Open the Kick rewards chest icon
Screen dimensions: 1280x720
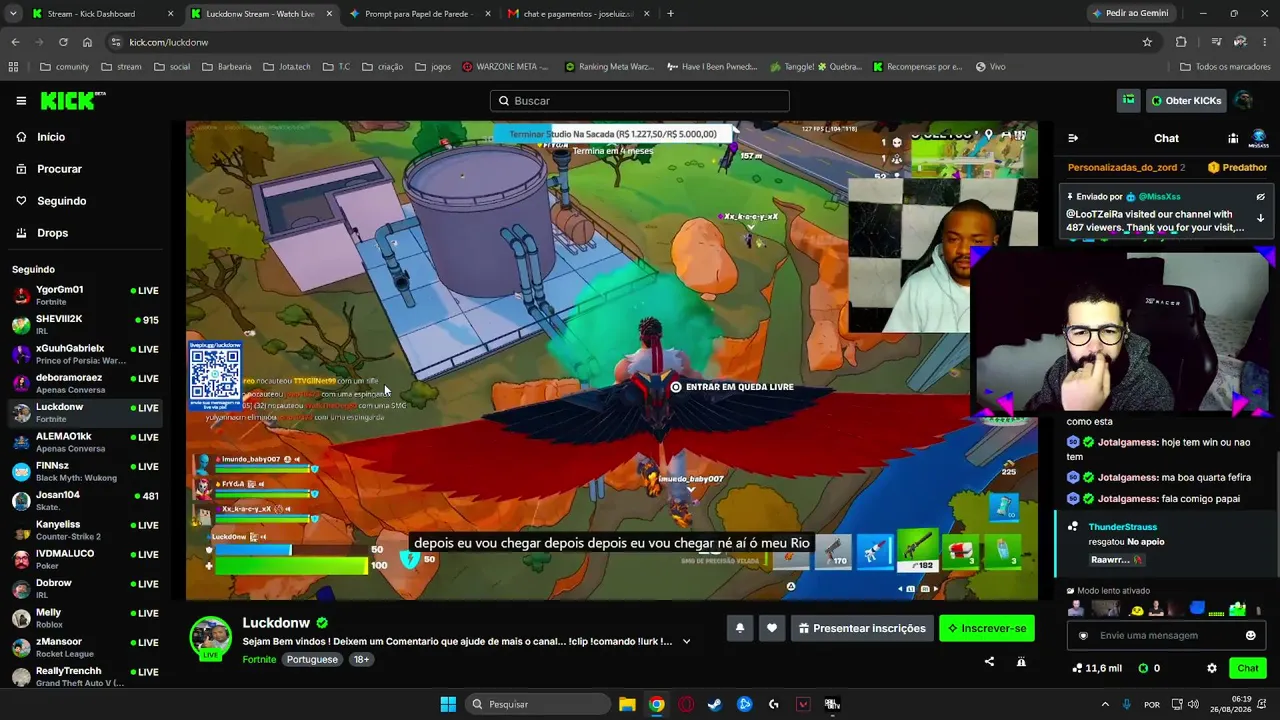[1128, 100]
